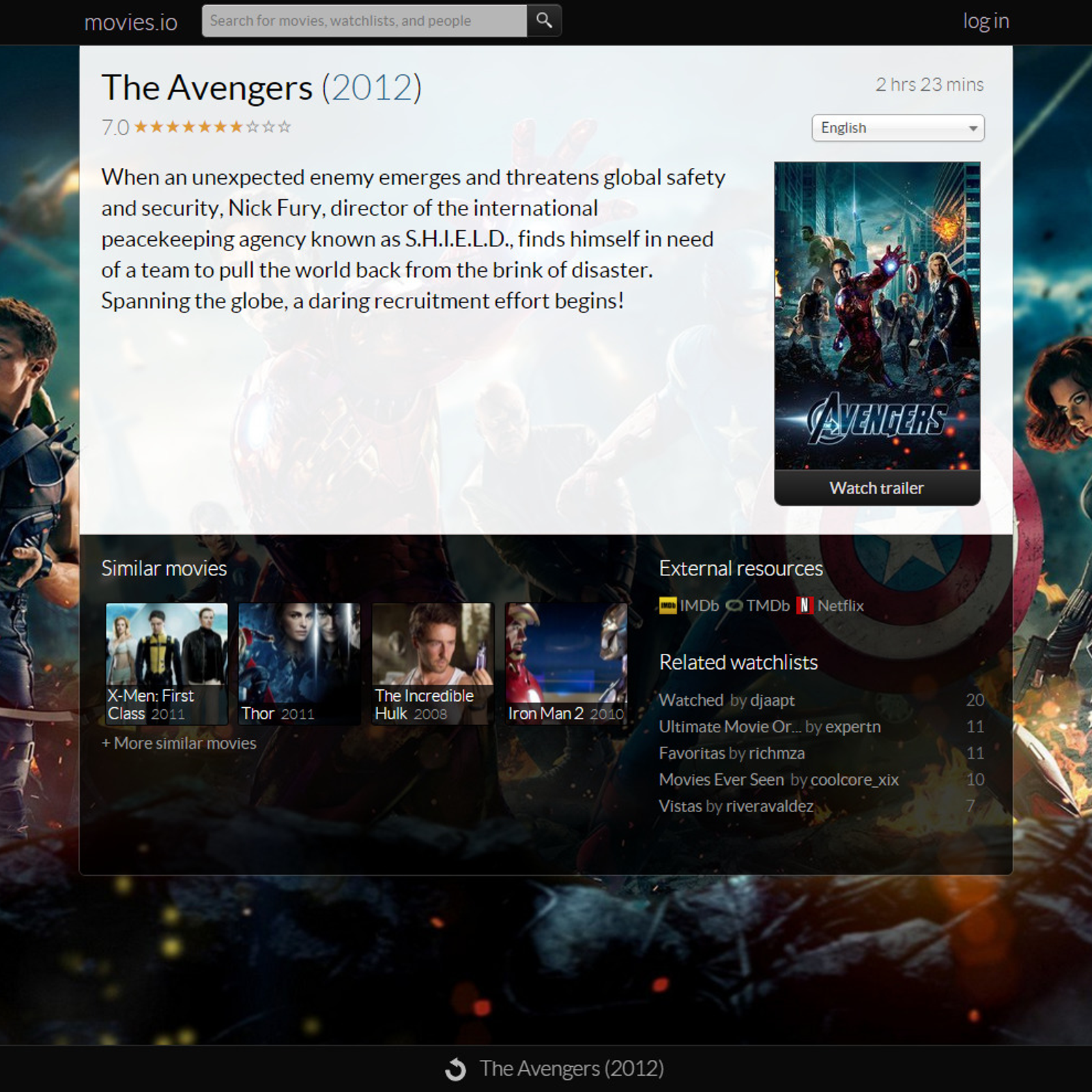
Task: Click the magnifying glass search button
Action: click(544, 20)
